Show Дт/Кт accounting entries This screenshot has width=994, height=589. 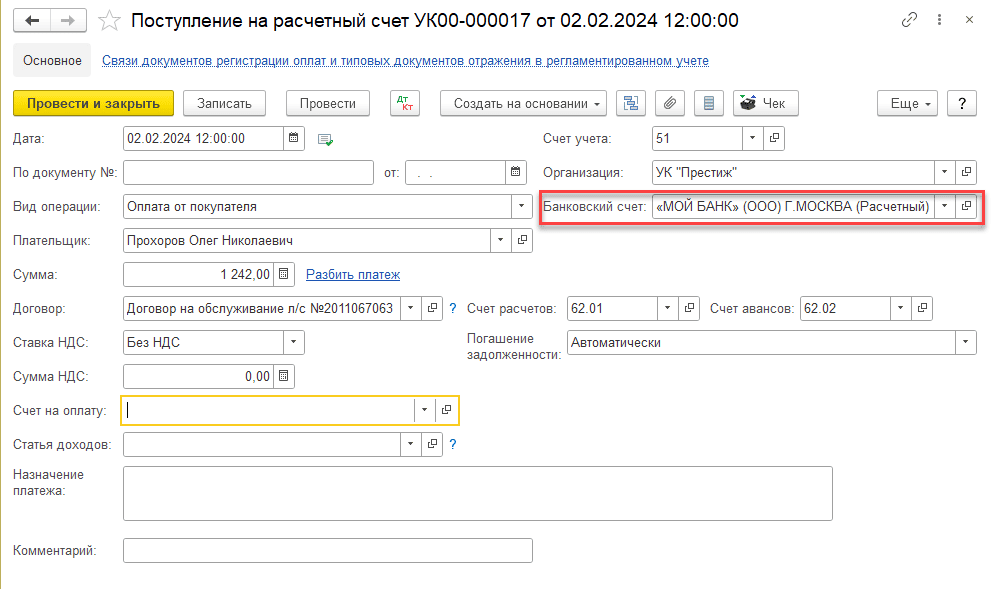pos(404,103)
